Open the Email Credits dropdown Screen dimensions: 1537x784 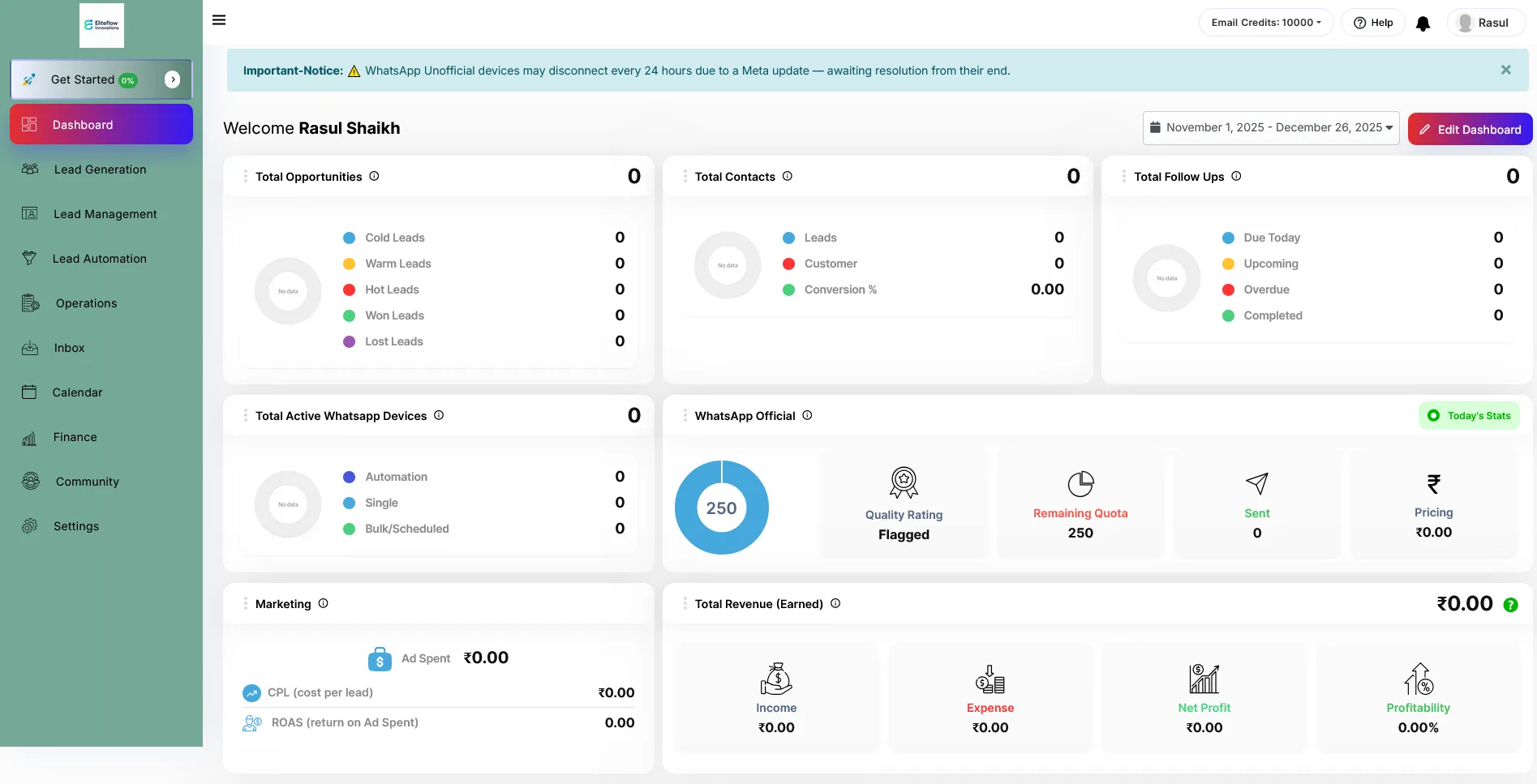[1265, 23]
